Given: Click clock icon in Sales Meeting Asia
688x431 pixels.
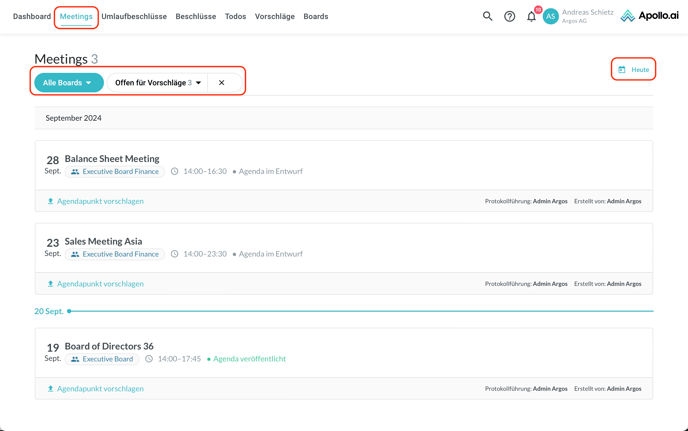Looking at the screenshot, I should pyautogui.click(x=174, y=254).
